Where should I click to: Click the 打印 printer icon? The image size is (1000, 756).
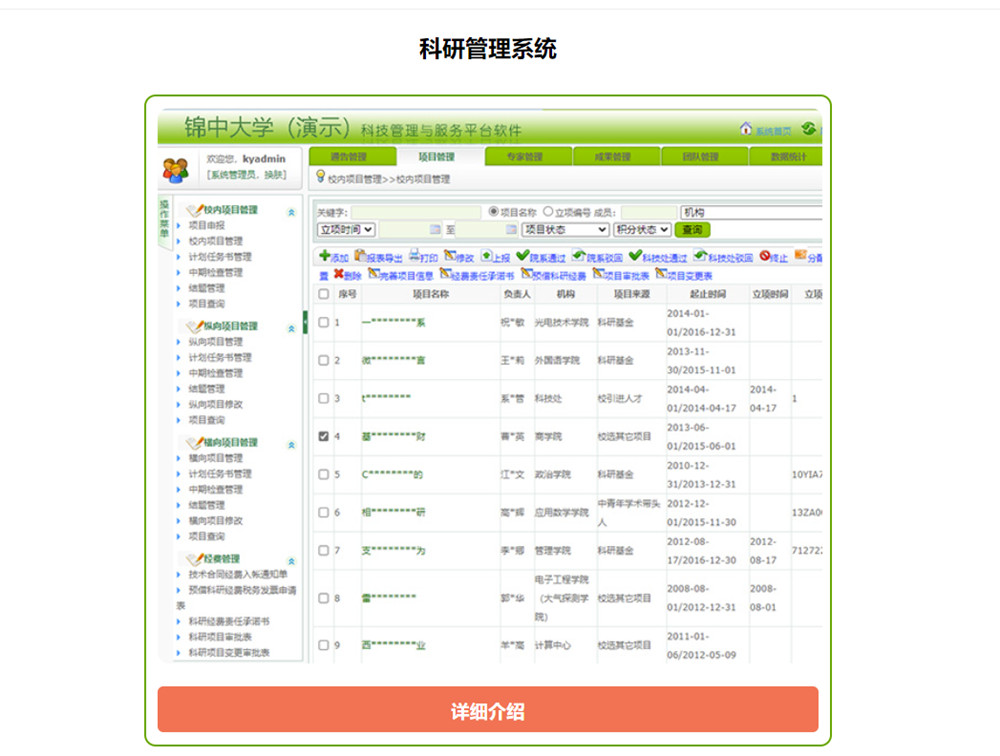(x=414, y=256)
